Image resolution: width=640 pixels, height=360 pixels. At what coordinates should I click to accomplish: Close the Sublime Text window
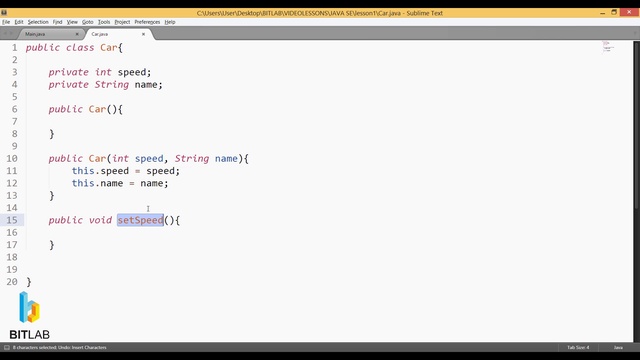pyautogui.click(x=629, y=12)
